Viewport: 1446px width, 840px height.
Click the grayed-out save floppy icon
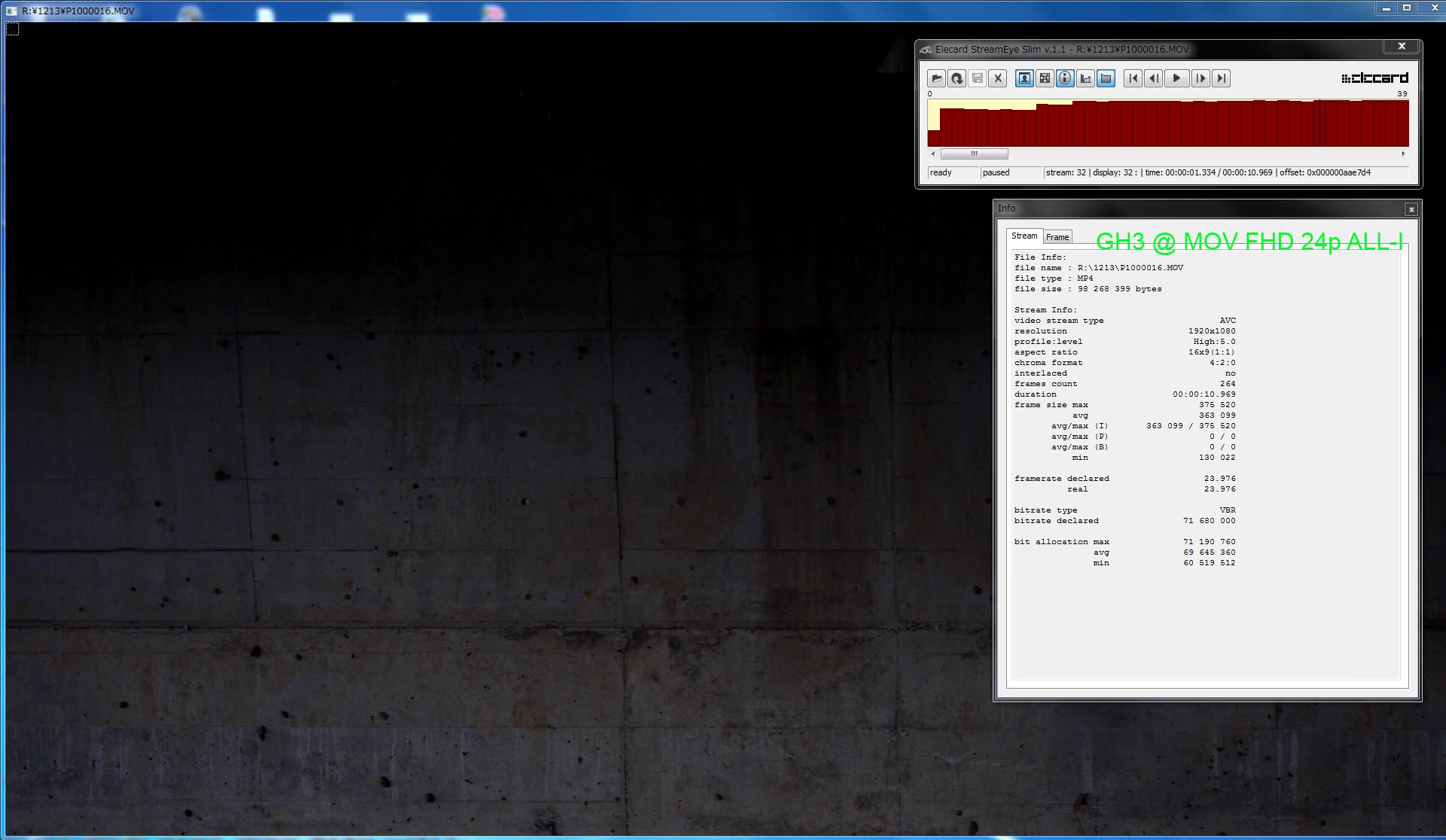pos(978,78)
